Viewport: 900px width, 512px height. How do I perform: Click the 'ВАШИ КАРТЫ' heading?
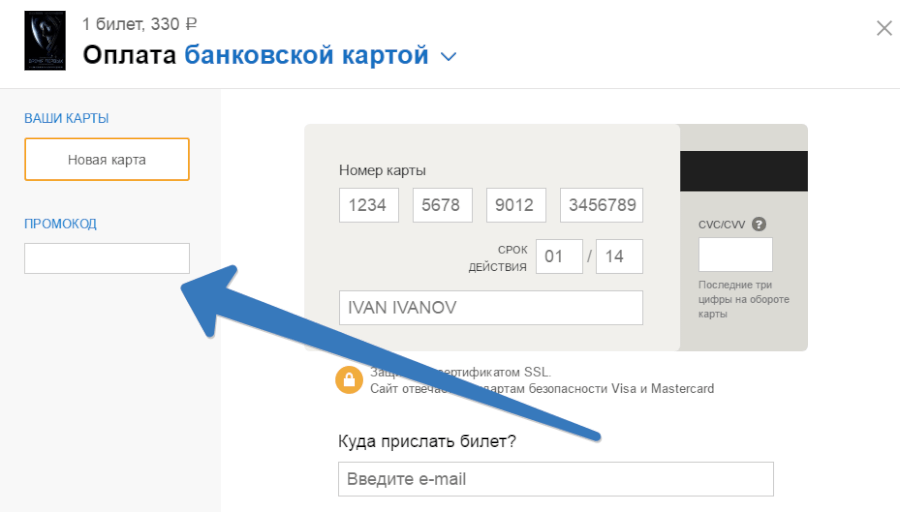click(x=67, y=118)
